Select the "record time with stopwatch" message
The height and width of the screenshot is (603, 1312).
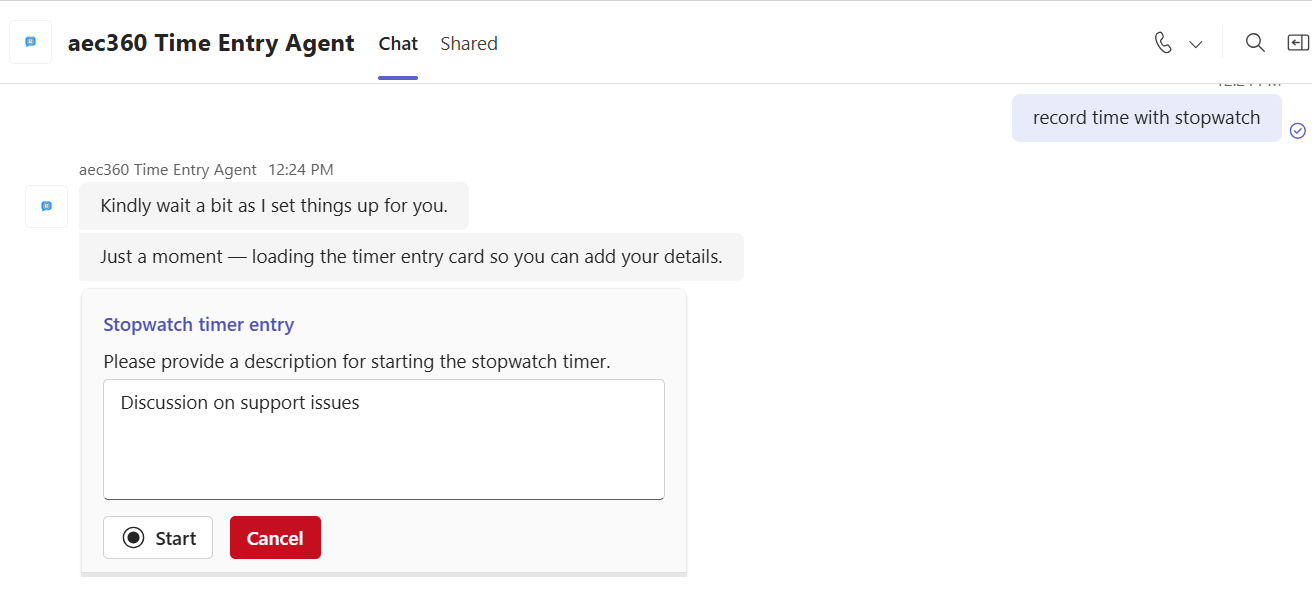point(1146,118)
